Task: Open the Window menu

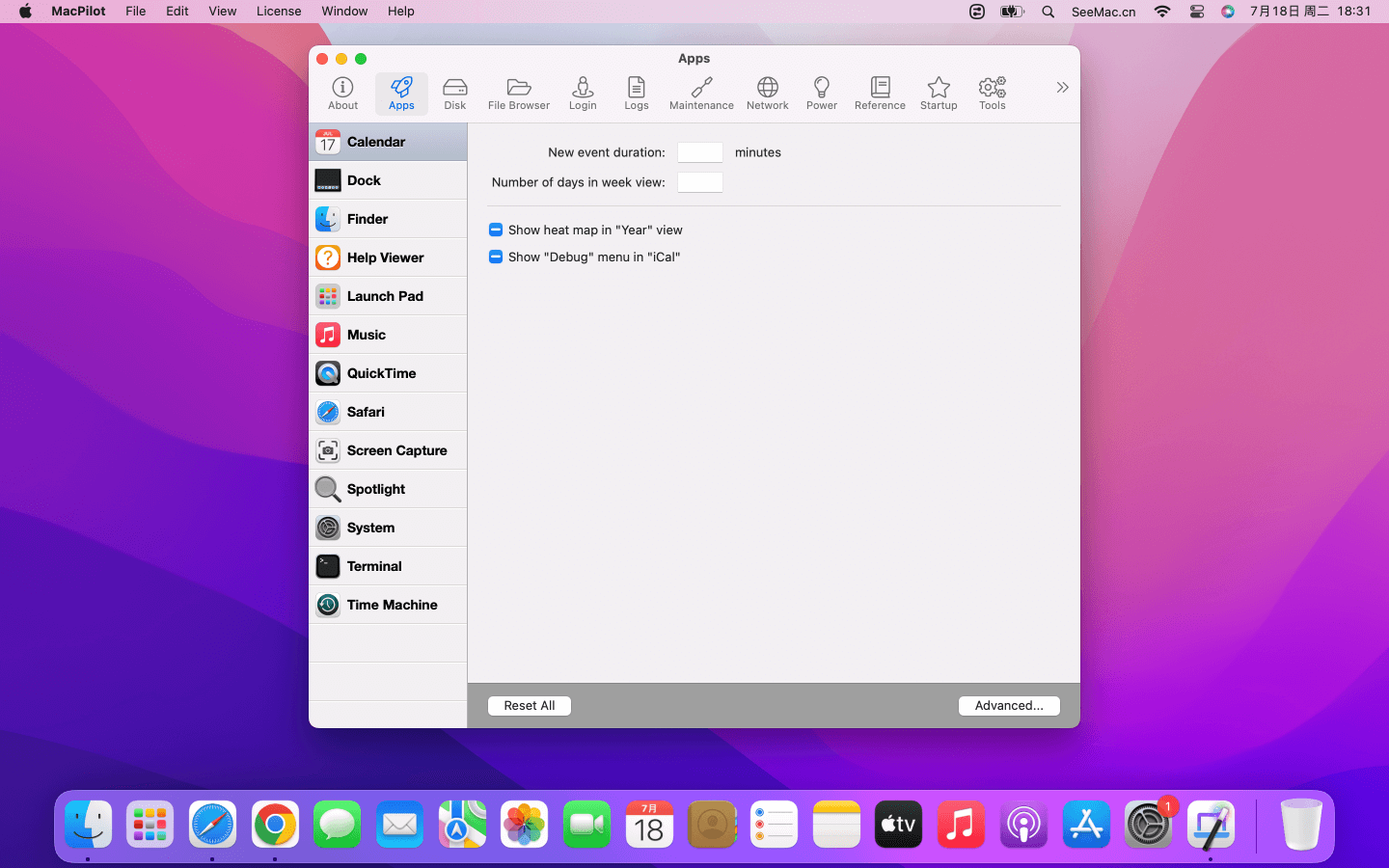Action: (x=344, y=12)
